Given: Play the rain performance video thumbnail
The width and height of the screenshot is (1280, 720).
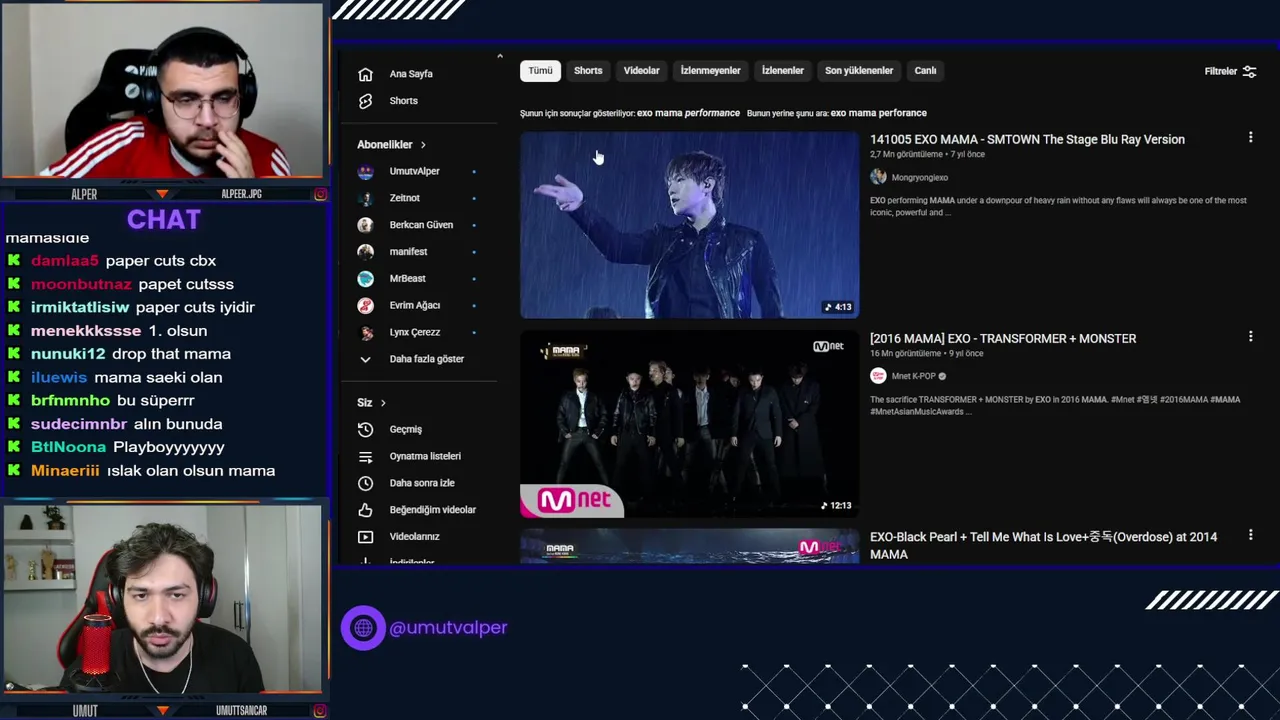Looking at the screenshot, I should 689,225.
